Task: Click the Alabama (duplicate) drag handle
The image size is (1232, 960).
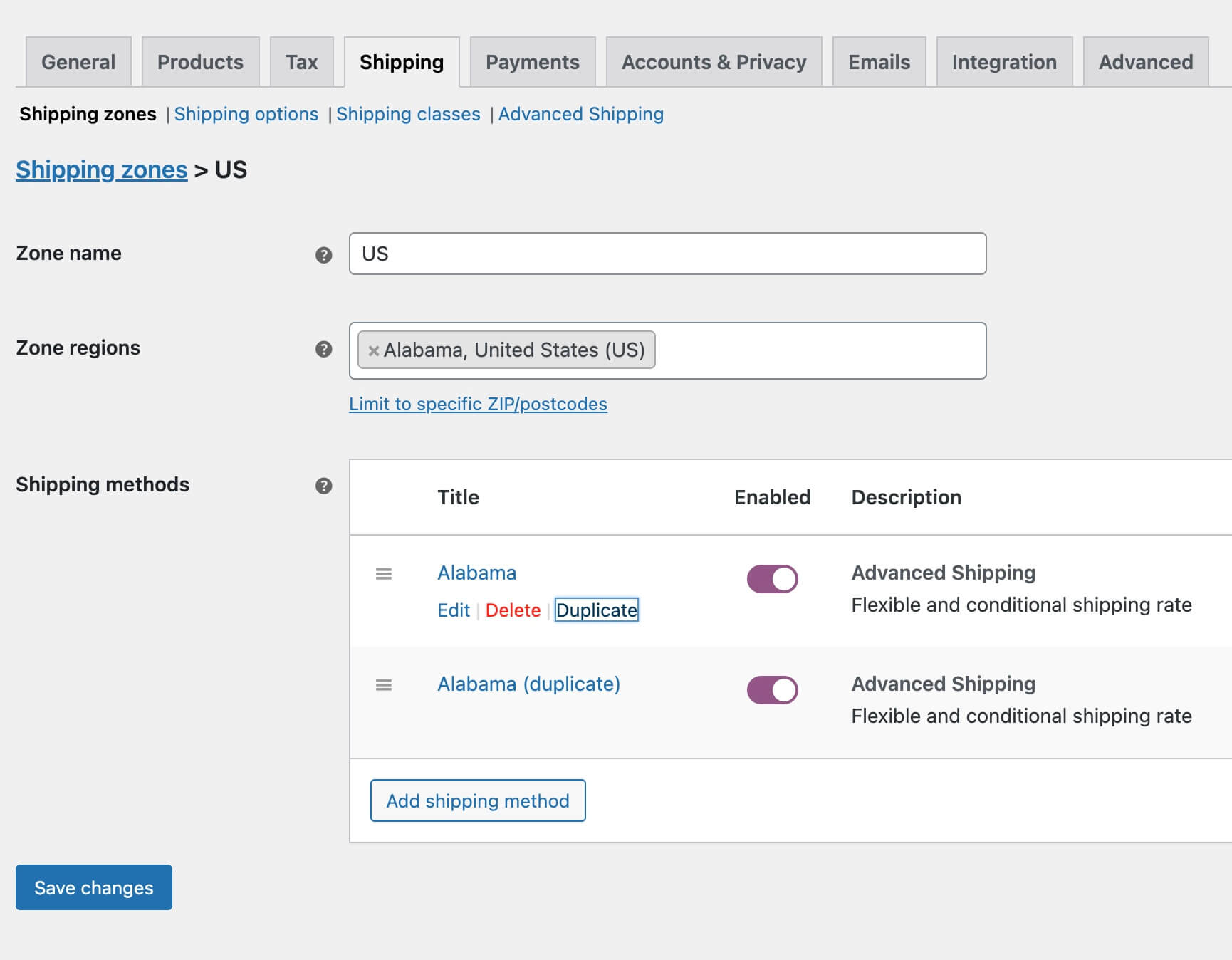Action: (384, 685)
